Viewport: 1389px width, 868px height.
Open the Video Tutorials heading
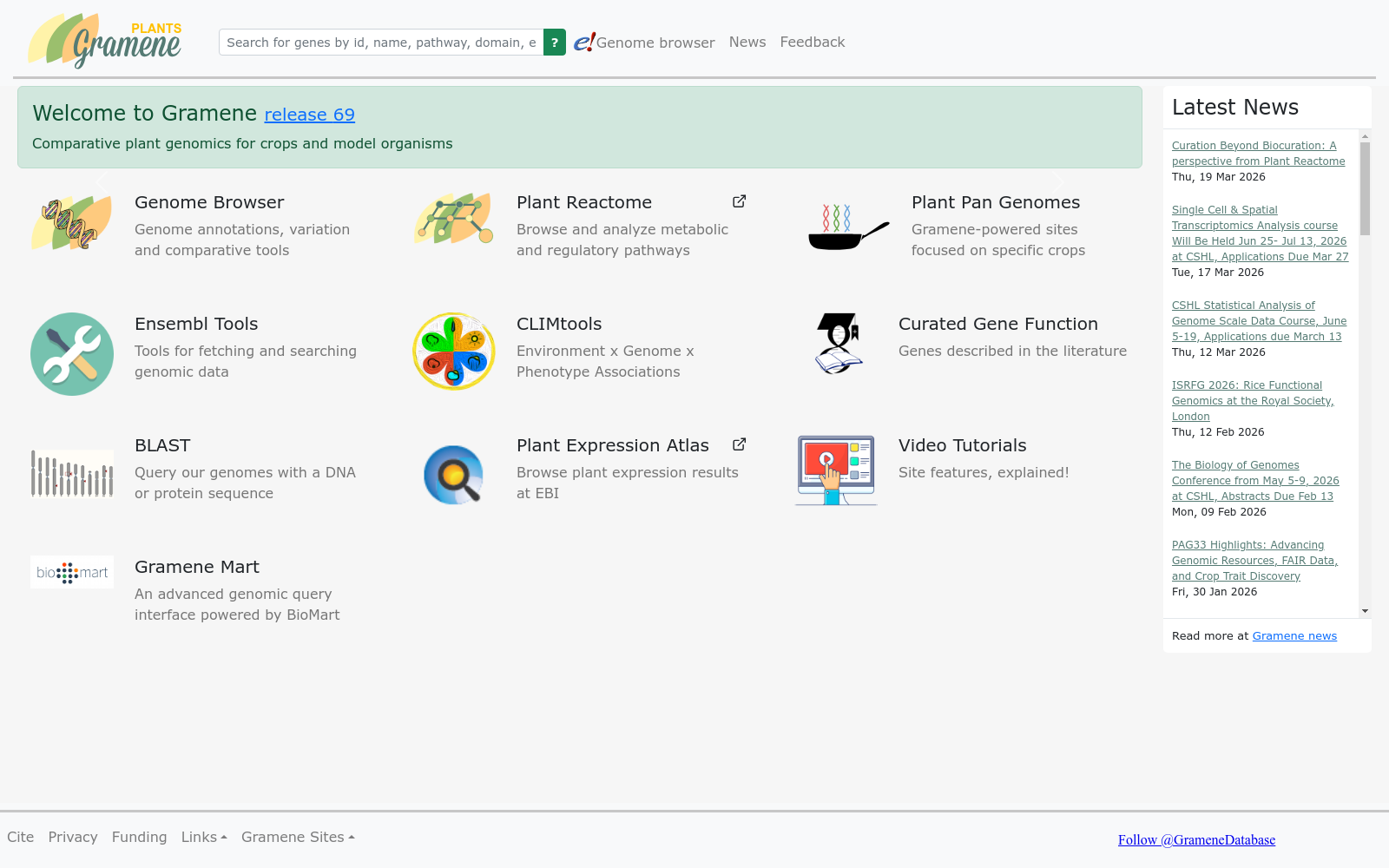pyautogui.click(x=963, y=445)
